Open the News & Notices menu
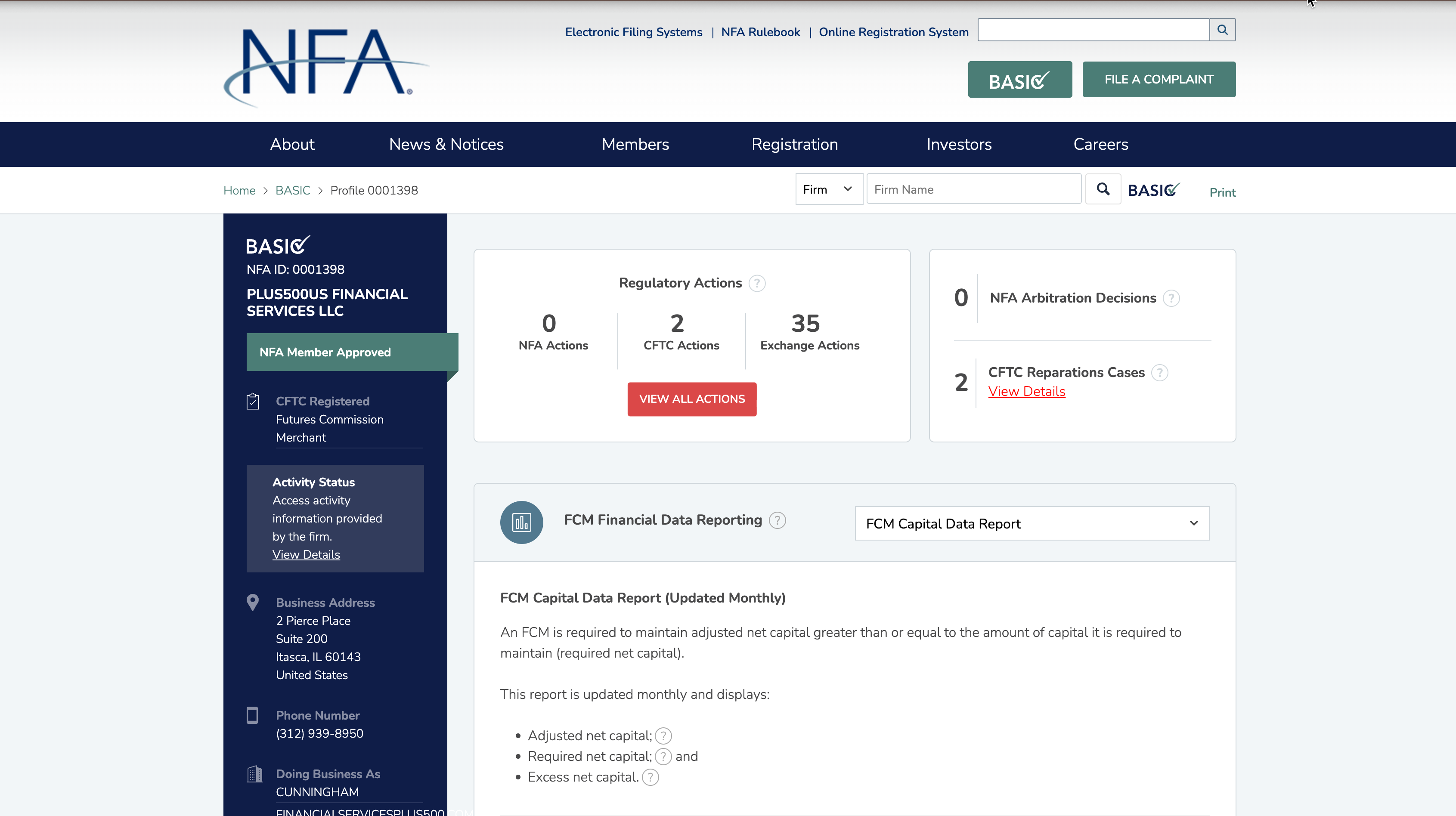The image size is (1456, 816). coord(446,144)
